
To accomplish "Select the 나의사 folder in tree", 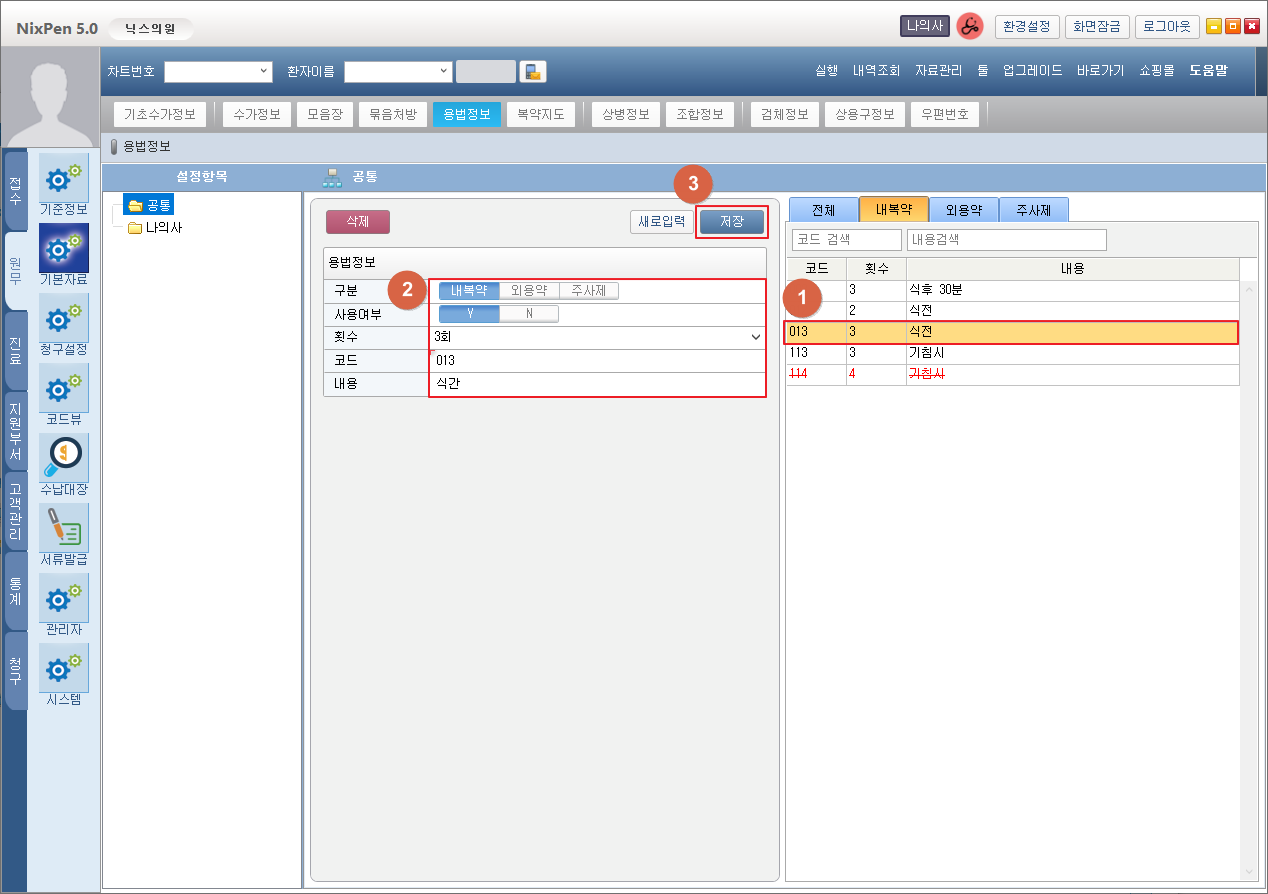I will pos(163,228).
